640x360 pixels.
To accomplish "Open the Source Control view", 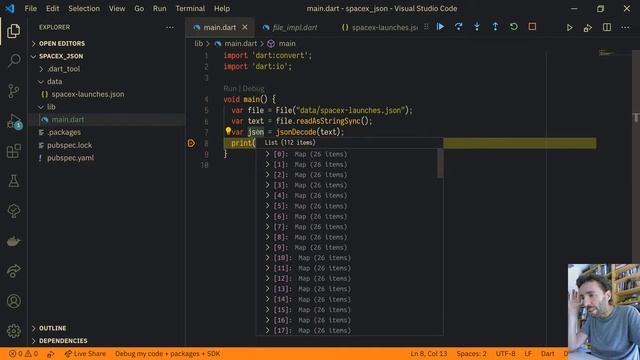I will (13, 91).
